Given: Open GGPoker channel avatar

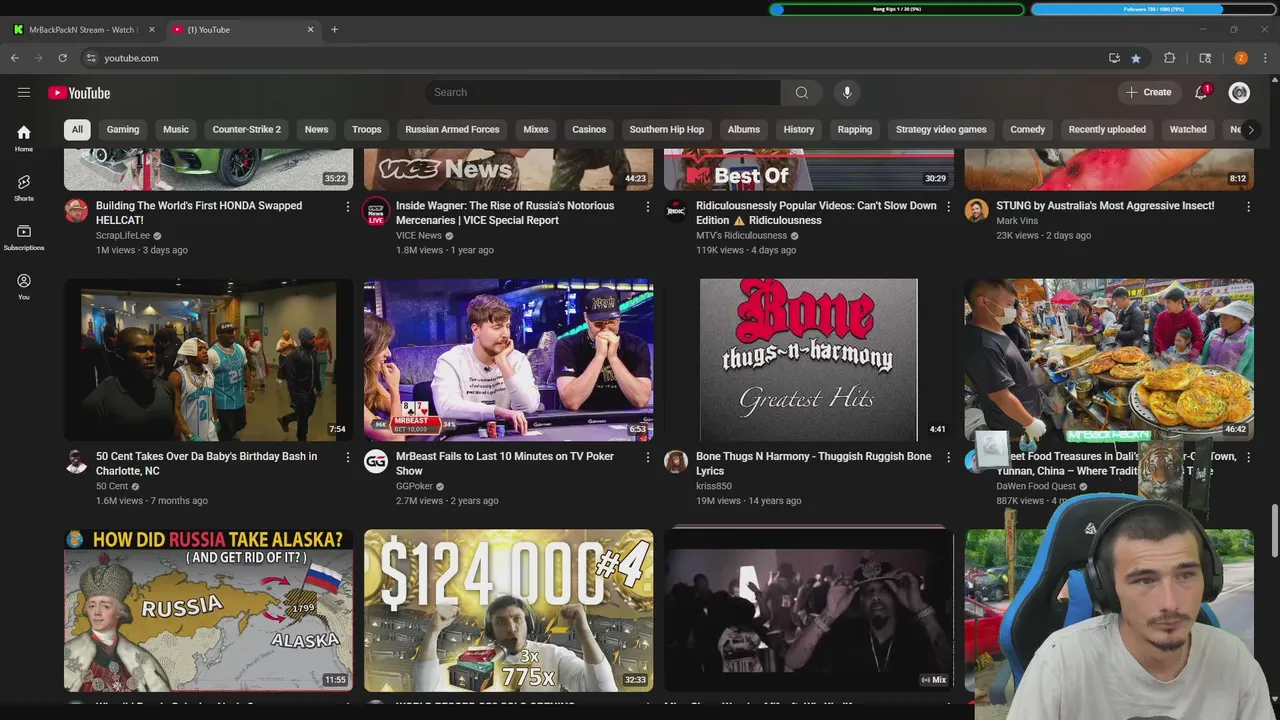Looking at the screenshot, I should (x=376, y=461).
